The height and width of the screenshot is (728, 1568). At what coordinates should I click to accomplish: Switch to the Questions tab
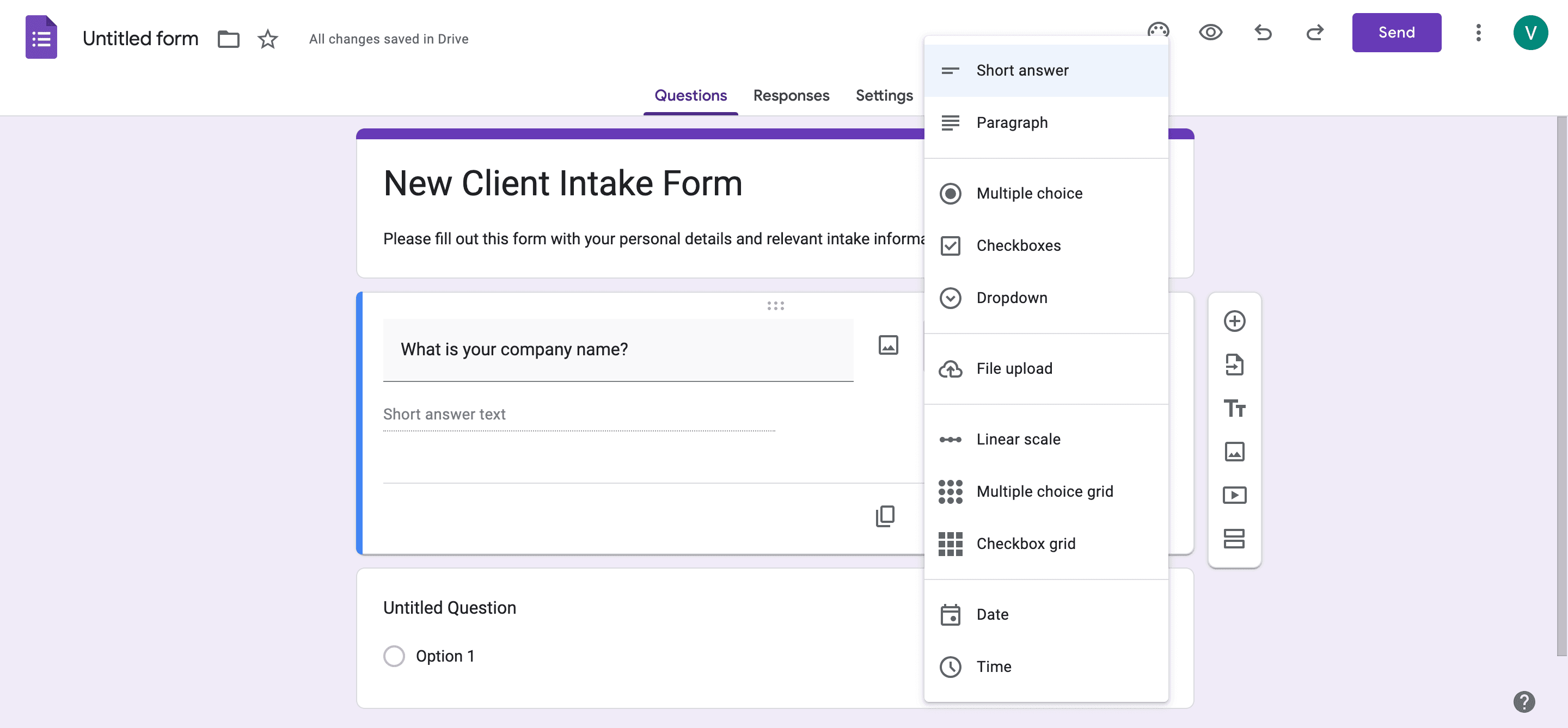click(x=690, y=95)
